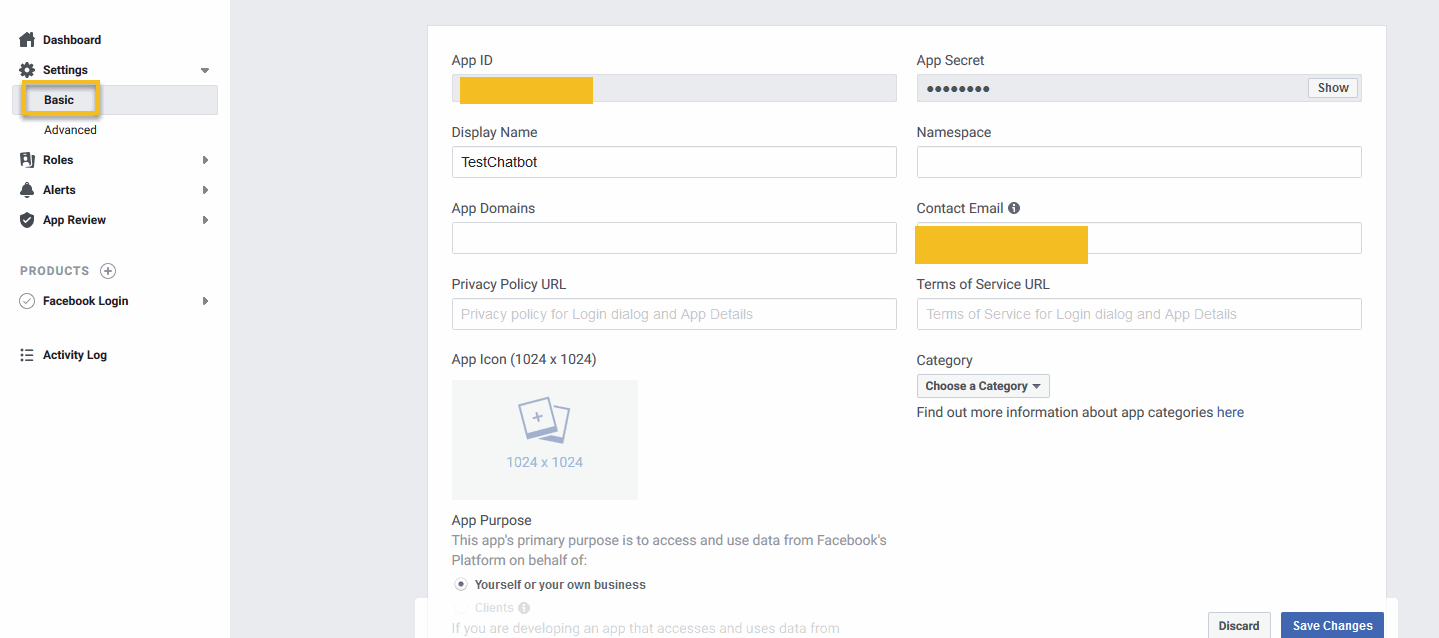Click the Alerts bell icon
Screen dimensions: 1439x638
coord(27,190)
